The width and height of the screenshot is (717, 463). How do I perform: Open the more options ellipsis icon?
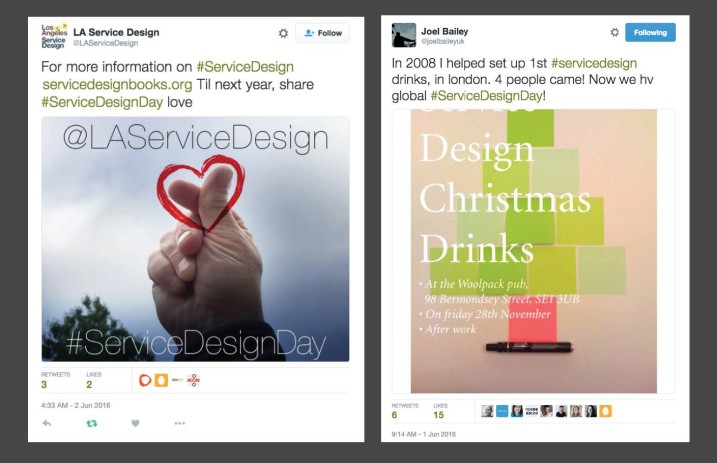click(x=180, y=423)
